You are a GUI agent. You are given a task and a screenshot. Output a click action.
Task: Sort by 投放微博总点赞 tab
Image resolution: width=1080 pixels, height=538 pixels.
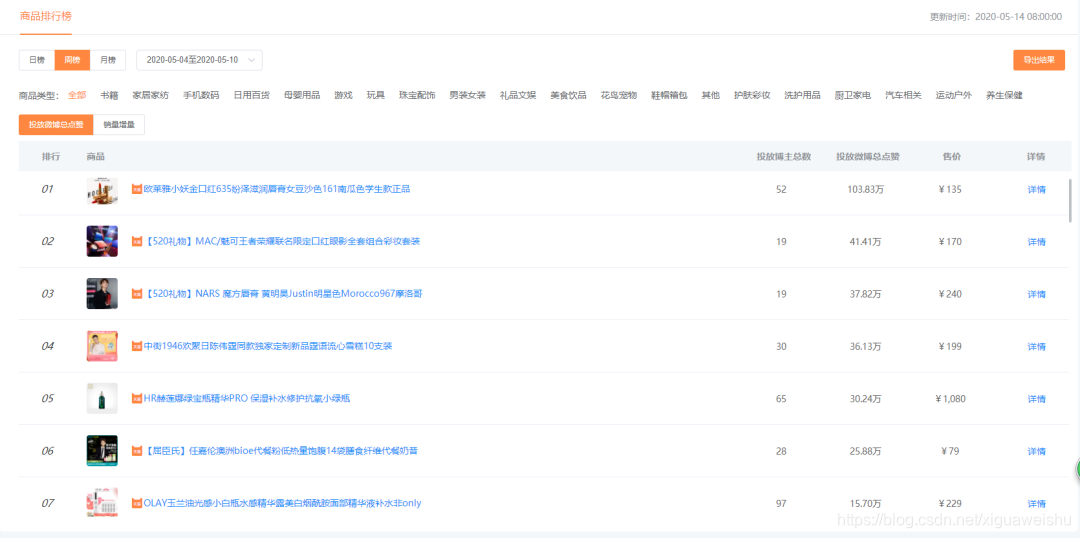(56, 125)
